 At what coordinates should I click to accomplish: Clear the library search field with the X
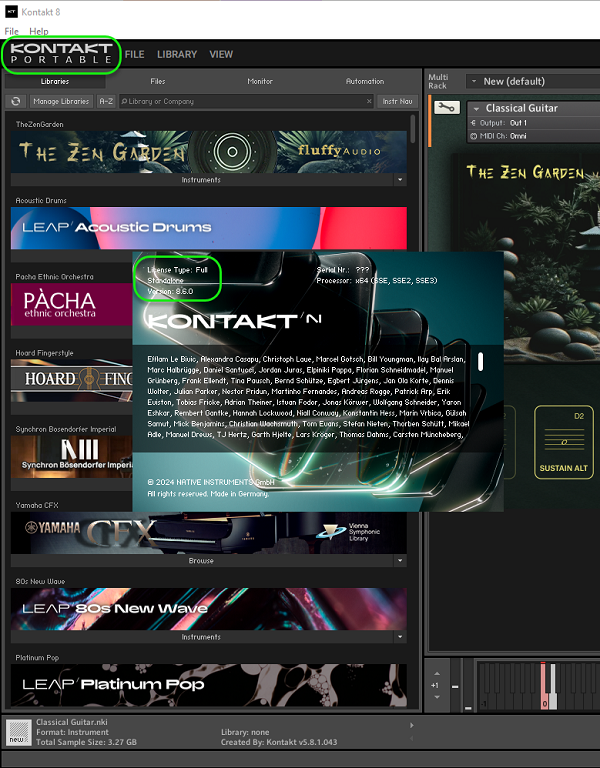369,101
